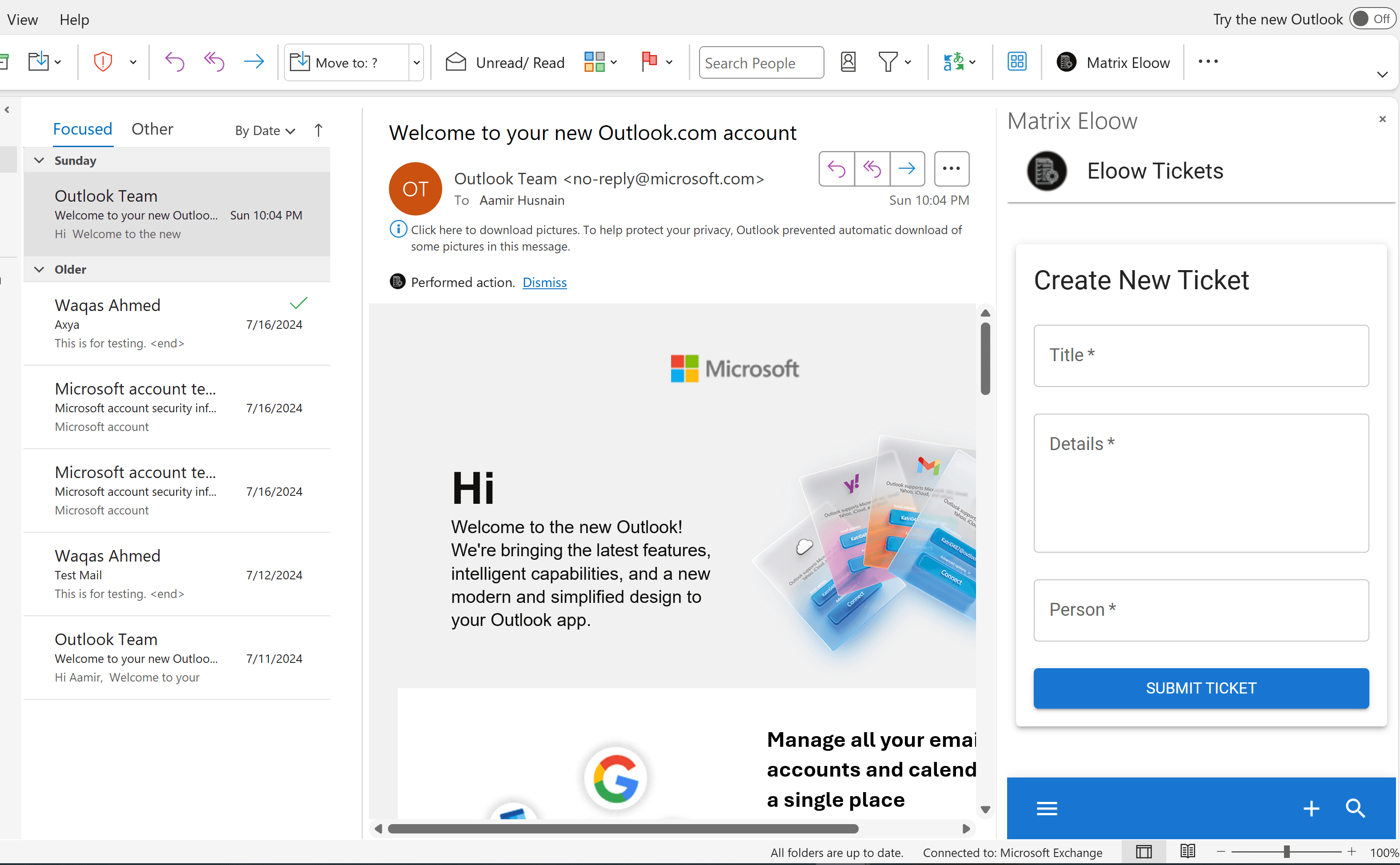Click into the Person field
Image resolution: width=1400 pixels, height=865 pixels.
click(x=1201, y=610)
